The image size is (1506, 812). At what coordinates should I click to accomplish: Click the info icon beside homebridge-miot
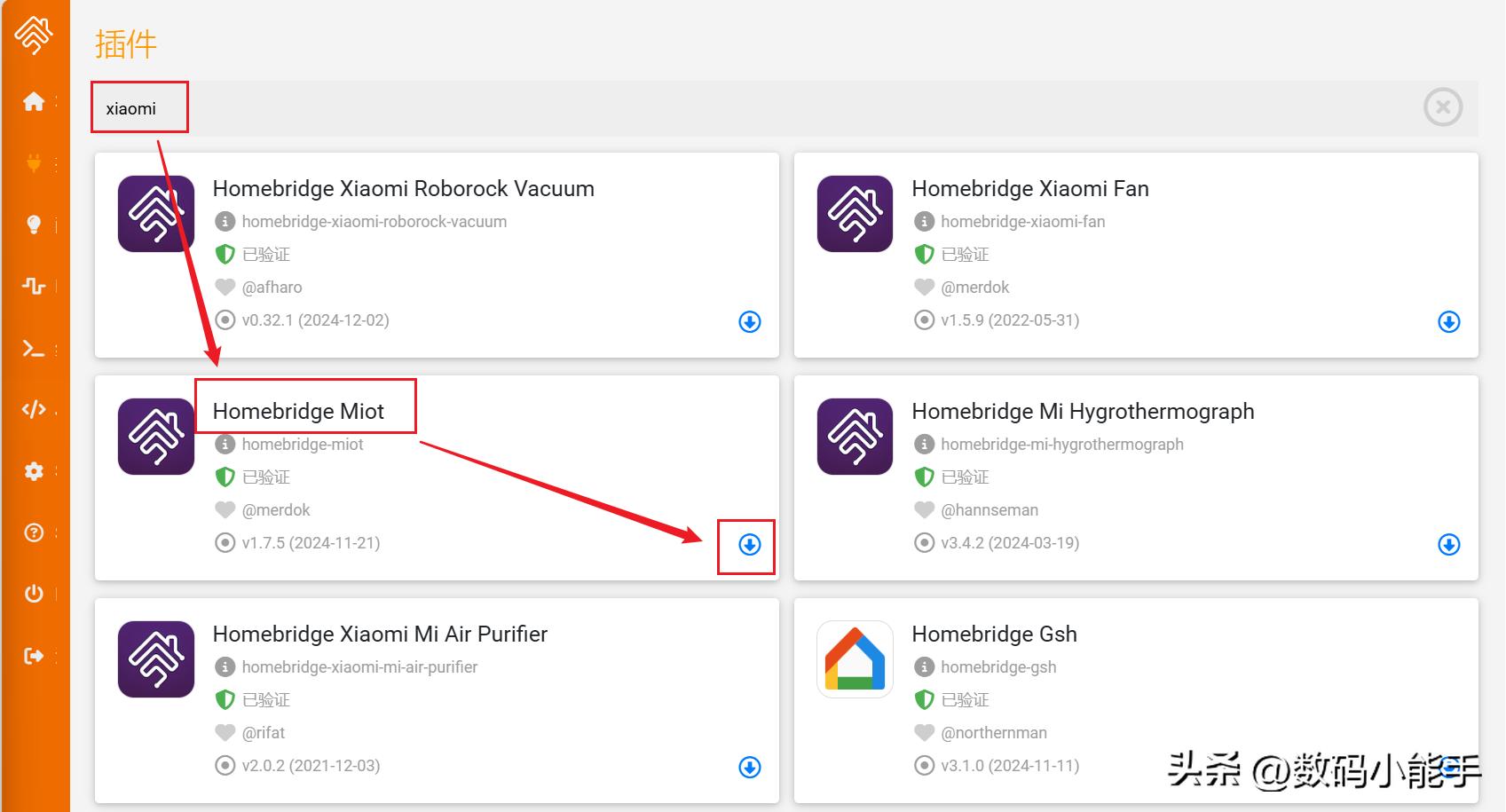(225, 445)
